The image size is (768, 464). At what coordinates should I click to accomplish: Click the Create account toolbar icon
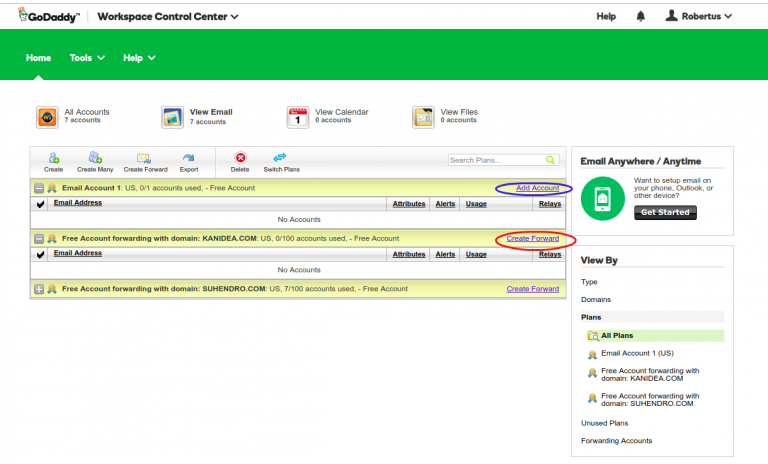coord(53,158)
